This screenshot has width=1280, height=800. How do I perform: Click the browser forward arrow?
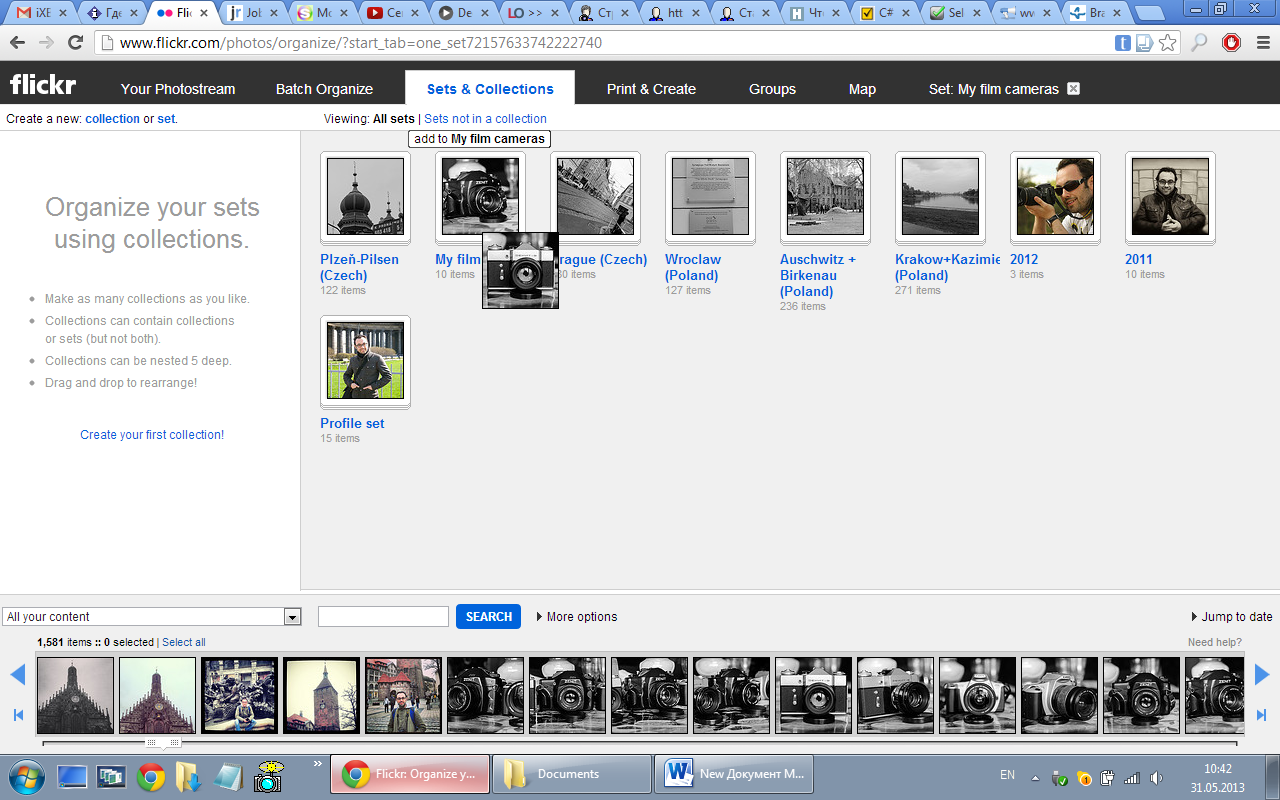click(46, 43)
